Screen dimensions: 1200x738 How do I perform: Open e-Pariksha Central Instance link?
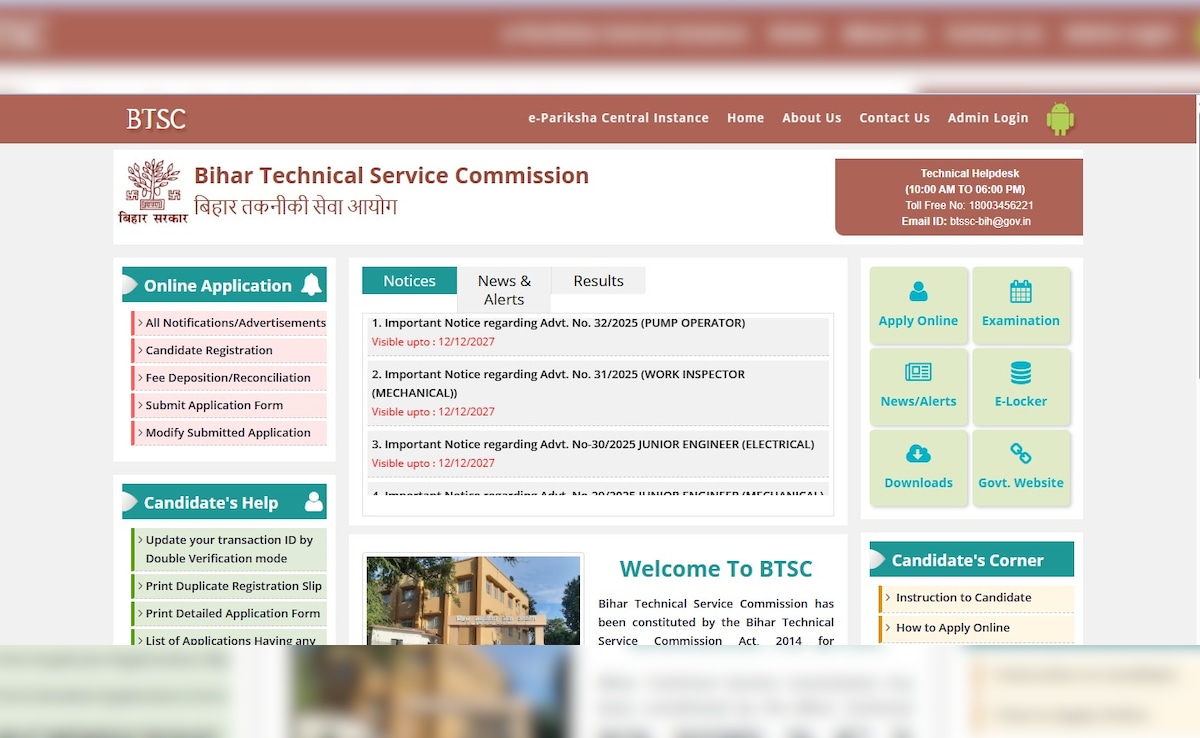click(618, 118)
